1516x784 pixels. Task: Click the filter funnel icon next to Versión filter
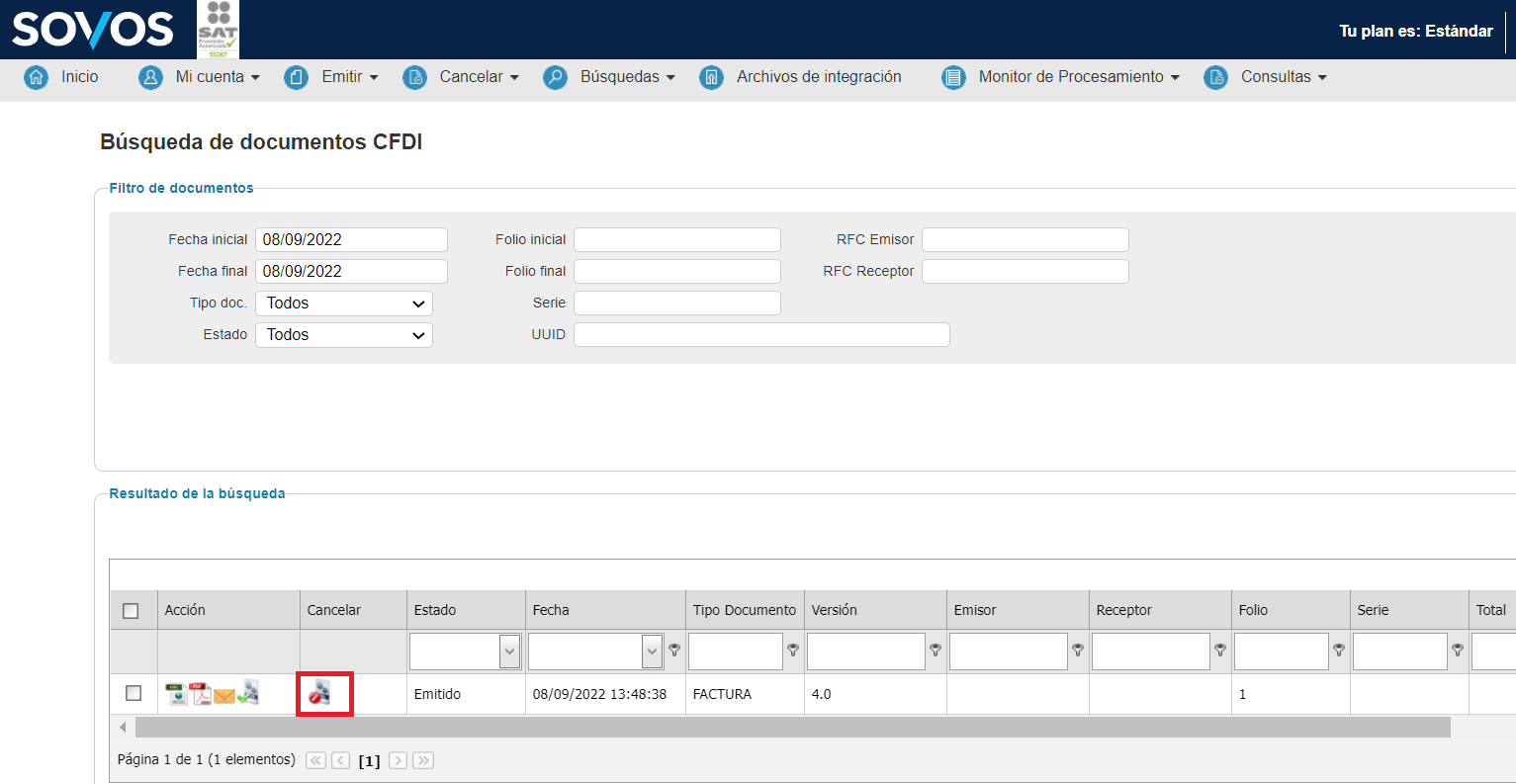[936, 650]
